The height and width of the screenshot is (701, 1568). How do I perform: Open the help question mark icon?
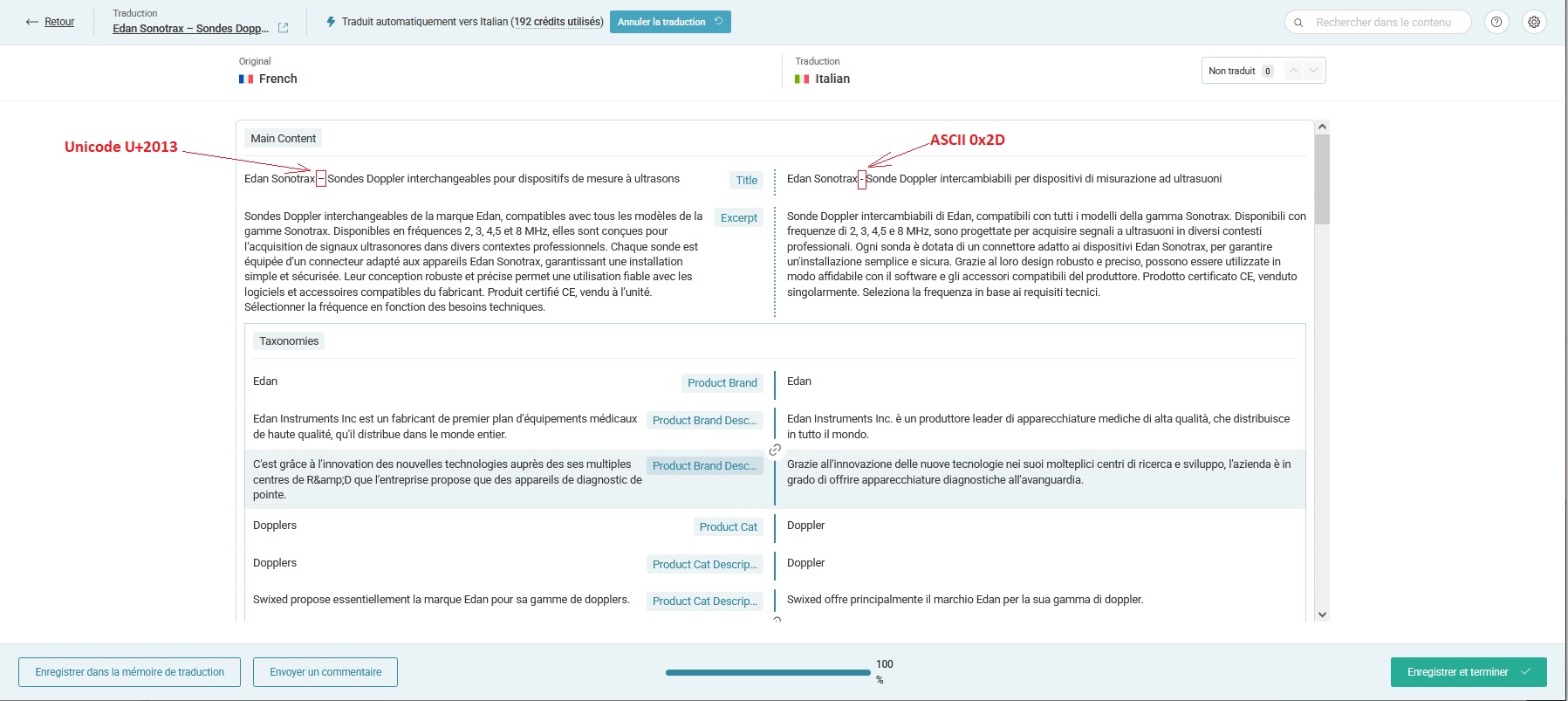pyautogui.click(x=1496, y=22)
